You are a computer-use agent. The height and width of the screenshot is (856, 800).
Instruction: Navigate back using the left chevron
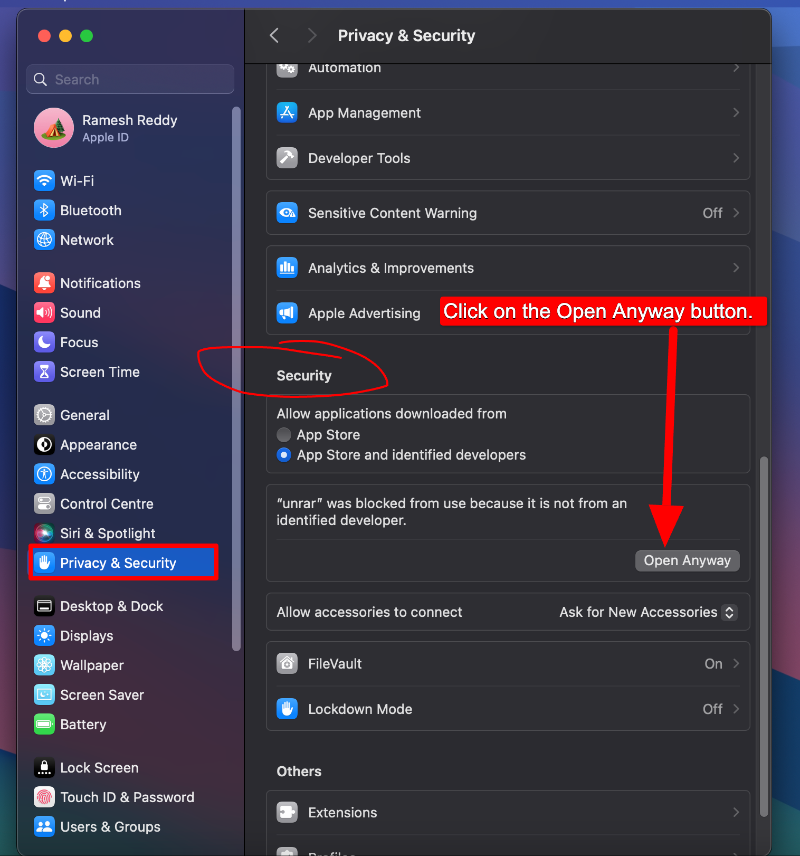click(274, 35)
